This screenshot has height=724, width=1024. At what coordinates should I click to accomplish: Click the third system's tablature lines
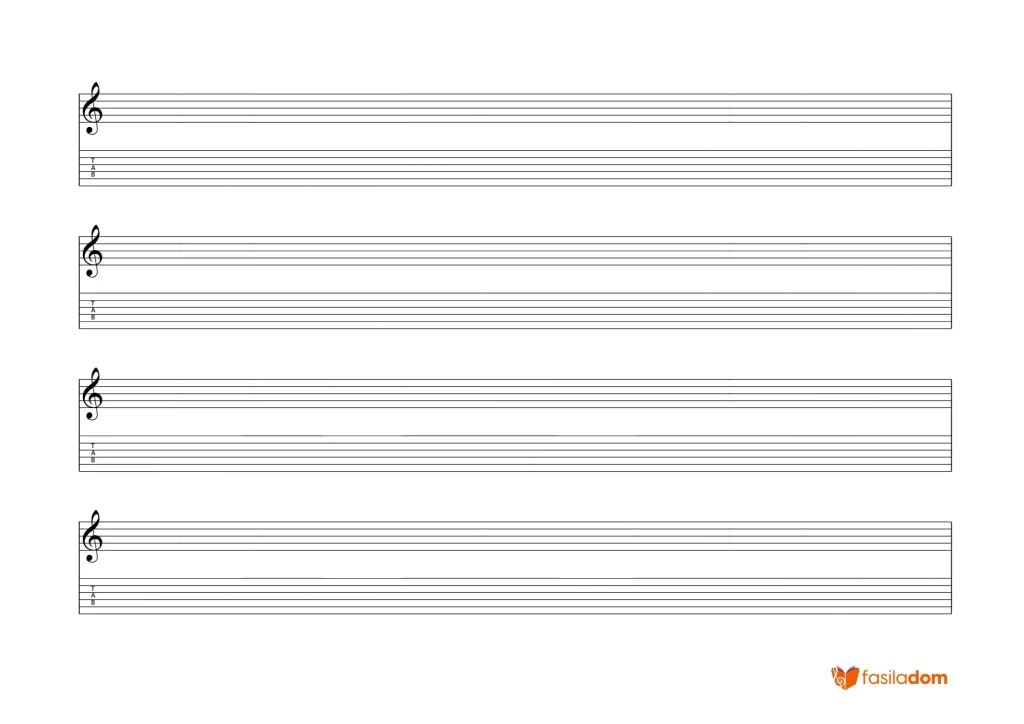click(515, 453)
